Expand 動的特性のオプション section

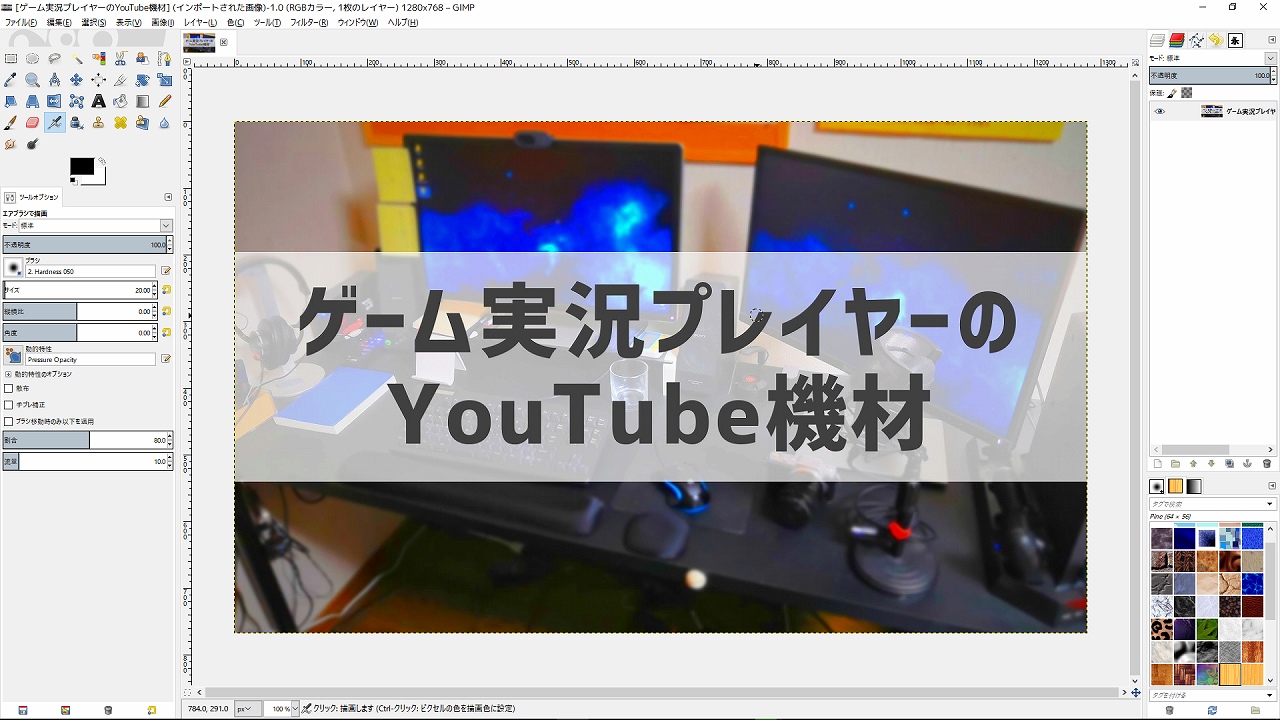(8, 374)
